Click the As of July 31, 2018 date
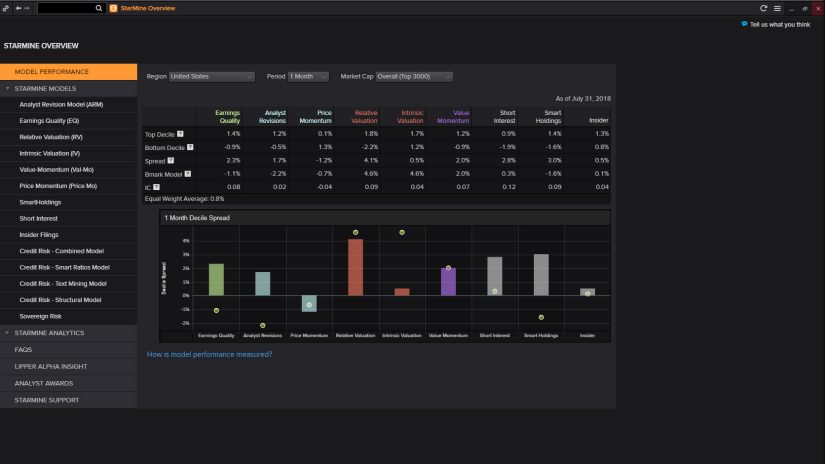 coord(583,99)
